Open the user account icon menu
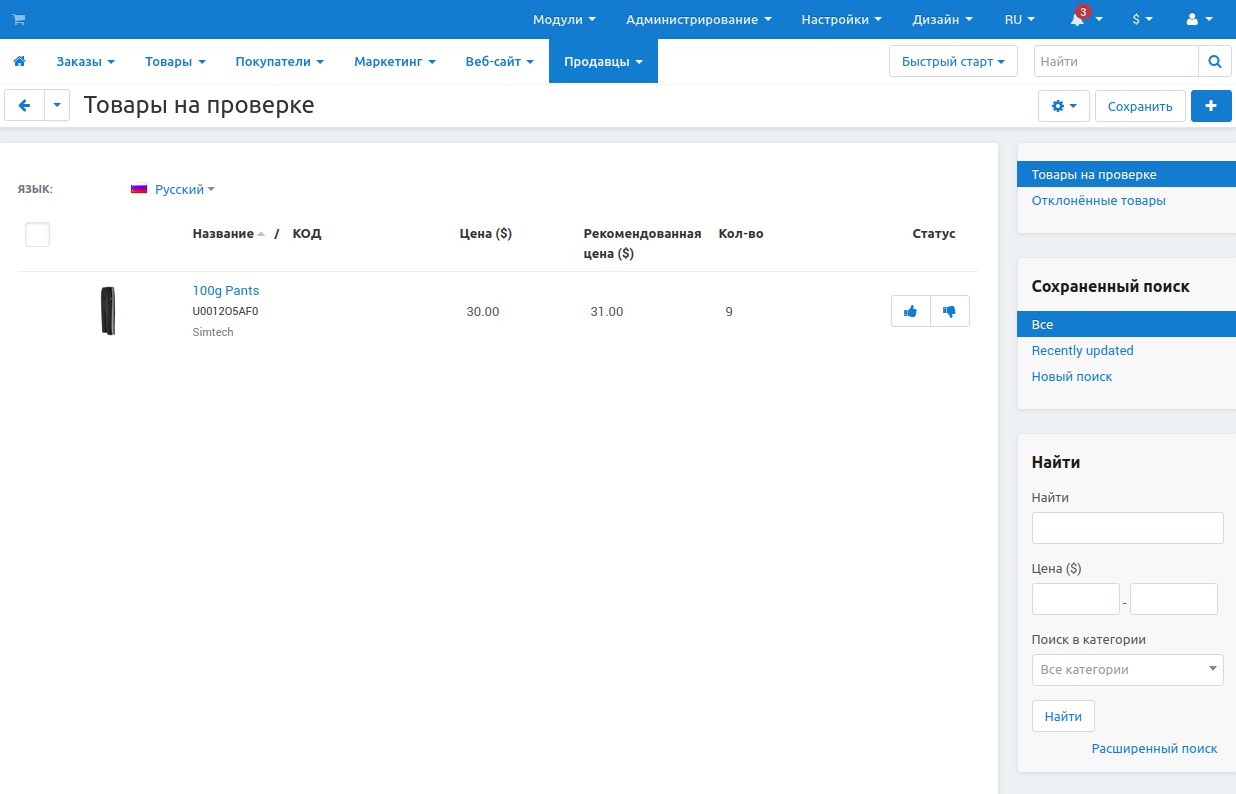Image resolution: width=1236 pixels, height=794 pixels. tap(1197, 20)
